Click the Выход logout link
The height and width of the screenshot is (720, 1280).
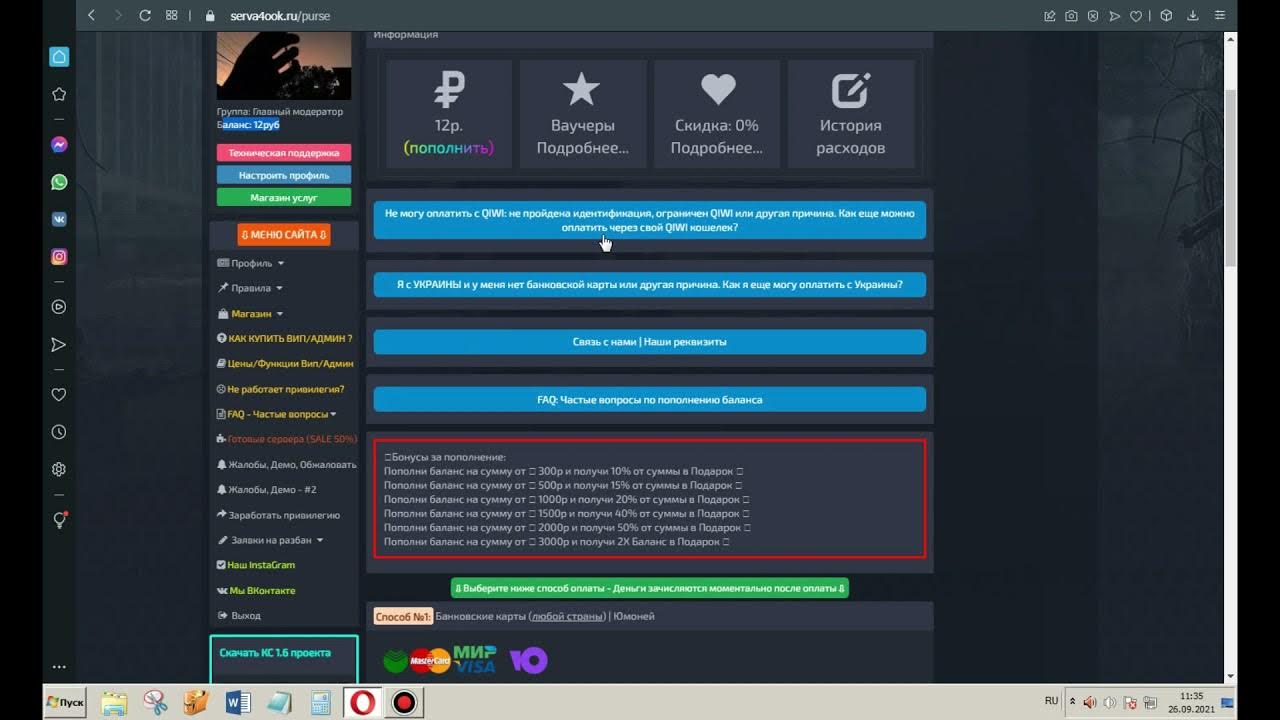pyautogui.click(x=239, y=616)
